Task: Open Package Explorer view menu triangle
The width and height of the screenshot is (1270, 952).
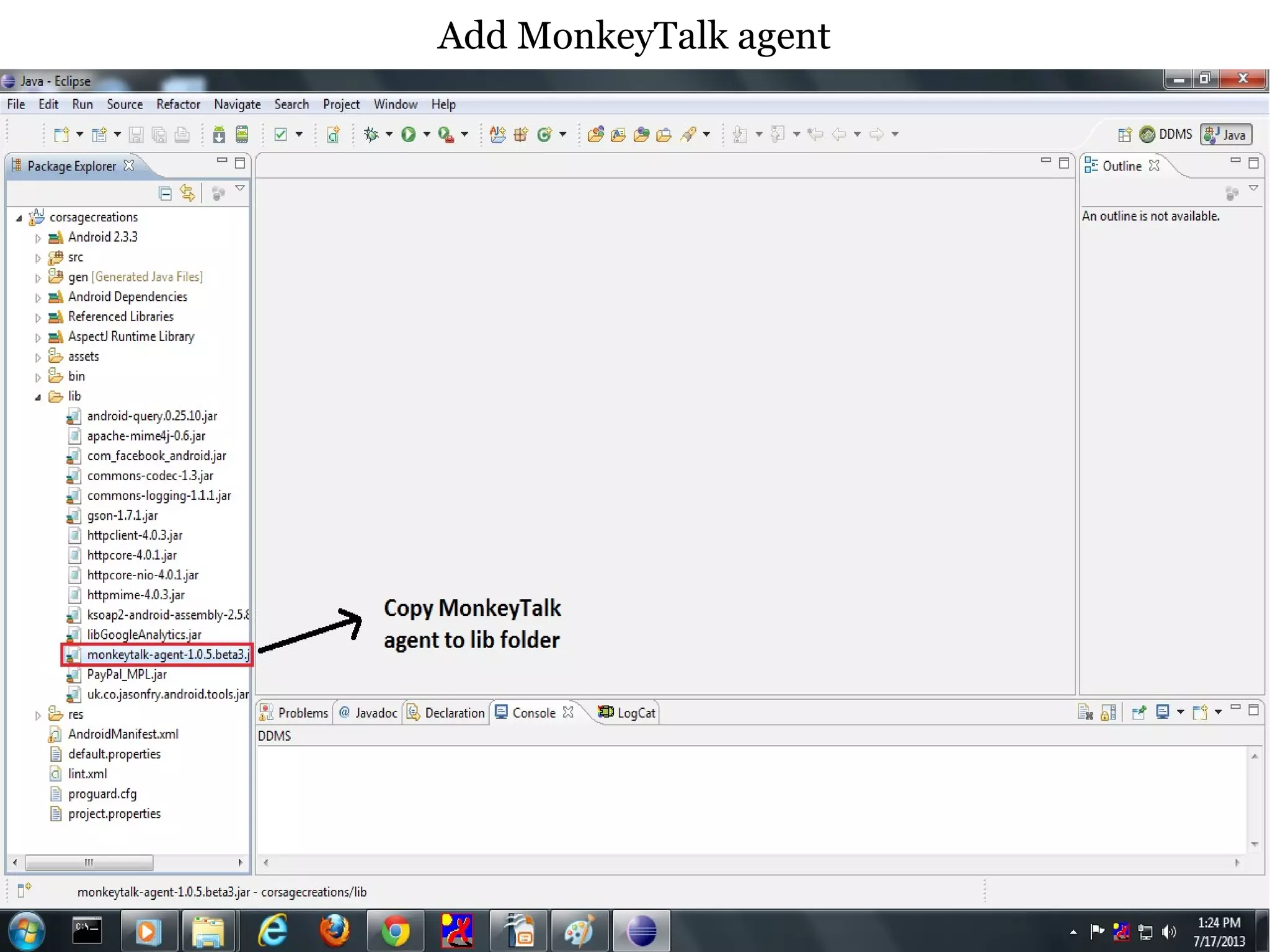Action: point(240,188)
